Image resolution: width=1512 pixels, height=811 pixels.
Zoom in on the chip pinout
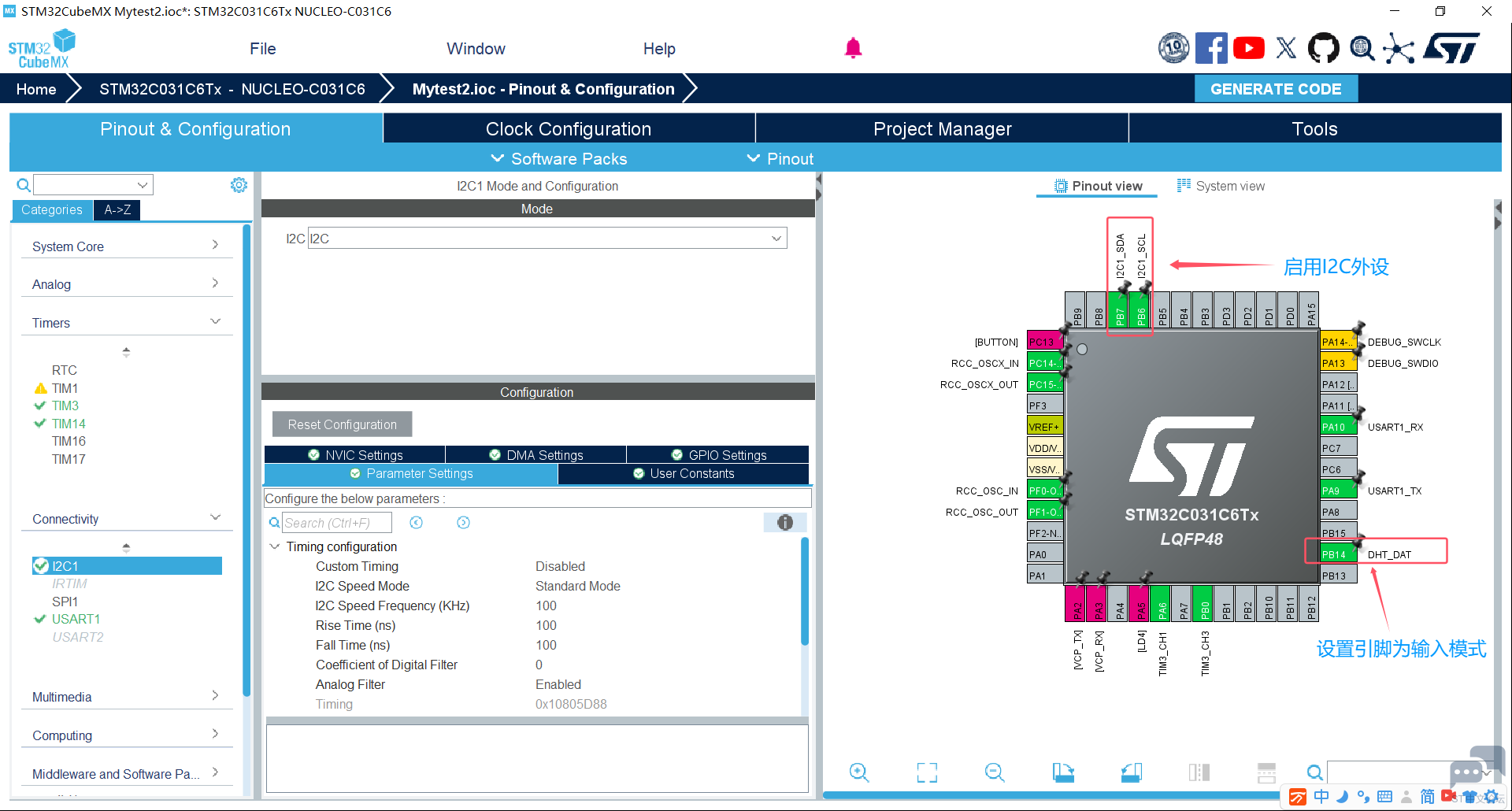point(859,772)
